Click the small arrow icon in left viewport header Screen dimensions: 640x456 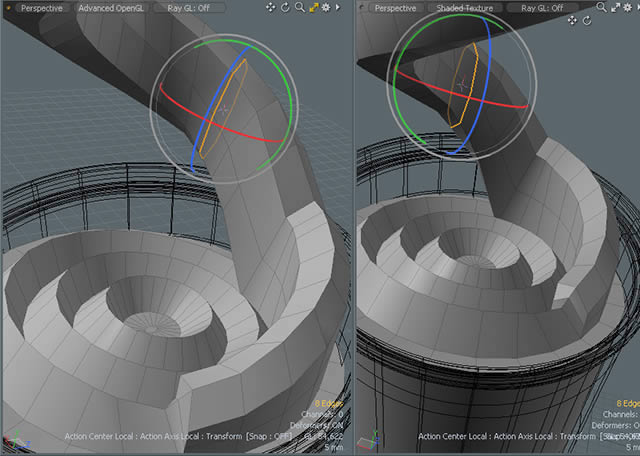pos(338,7)
